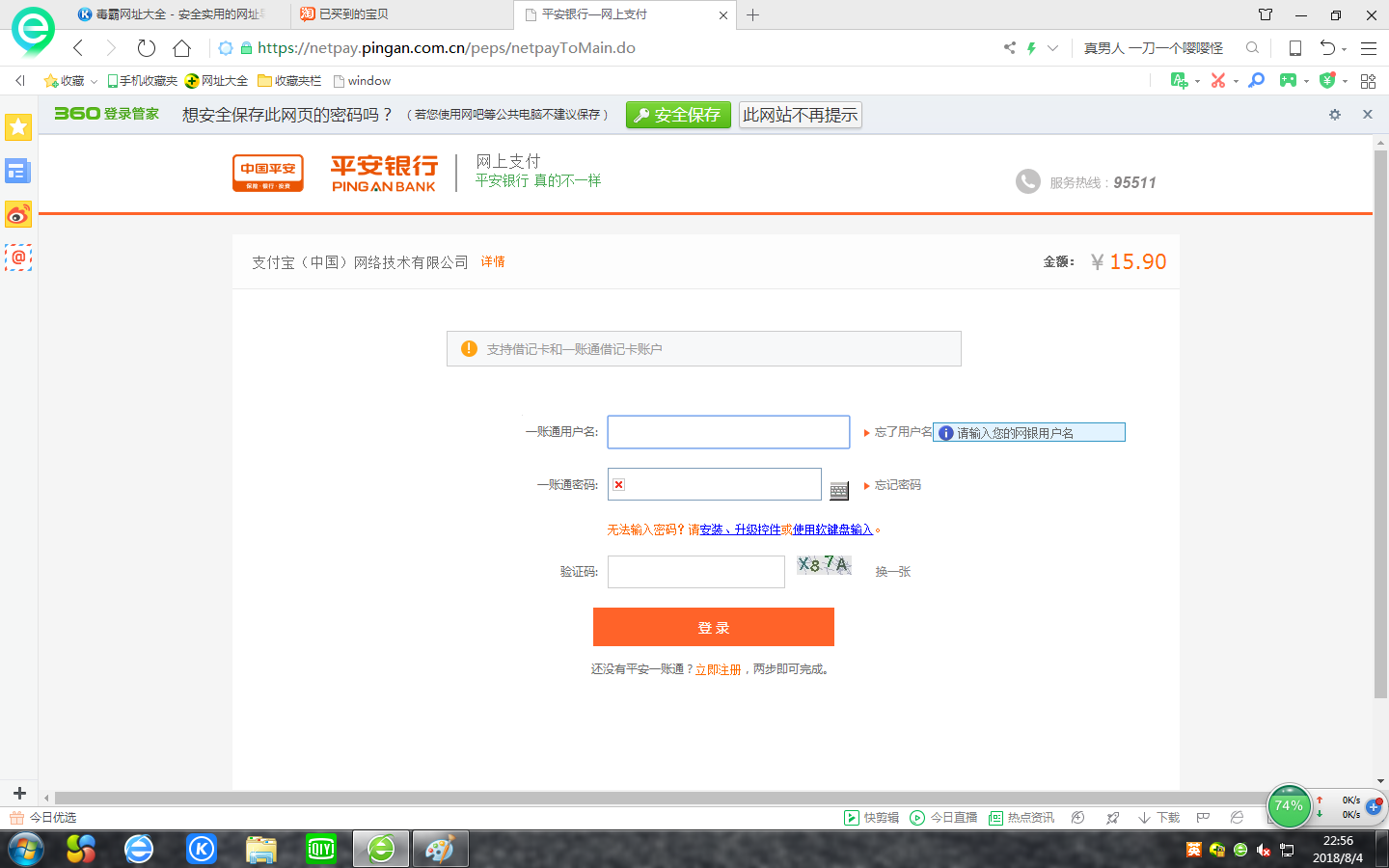This screenshot has width=1389, height=868.
Task: Open the blue news sidebar icon
Action: (x=18, y=172)
